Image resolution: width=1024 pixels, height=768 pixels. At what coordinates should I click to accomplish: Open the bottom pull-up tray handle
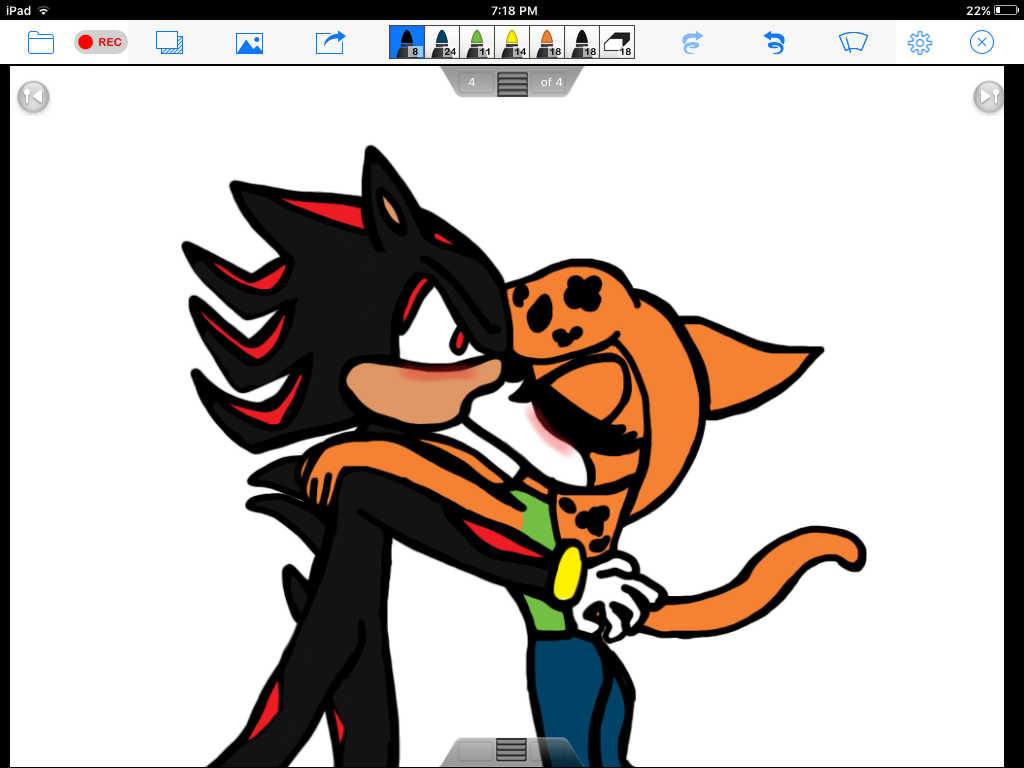pyautogui.click(x=511, y=750)
